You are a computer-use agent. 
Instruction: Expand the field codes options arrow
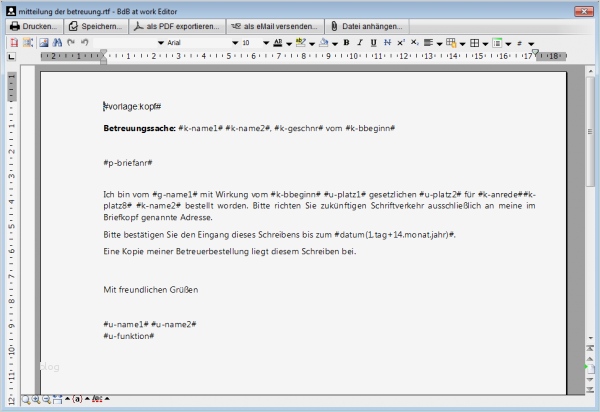pyautogui.click(x=87, y=399)
